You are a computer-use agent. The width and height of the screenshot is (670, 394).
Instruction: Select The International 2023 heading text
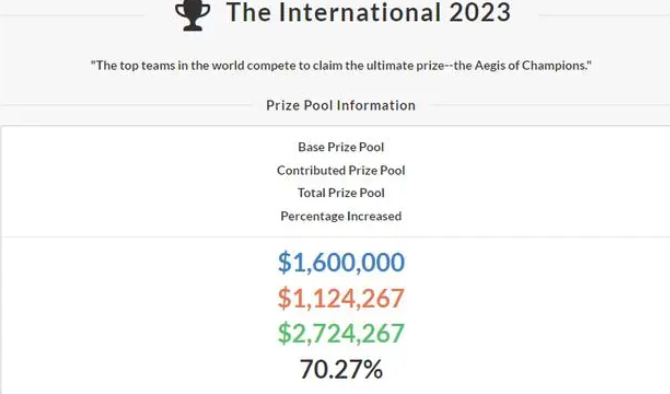[369, 12]
